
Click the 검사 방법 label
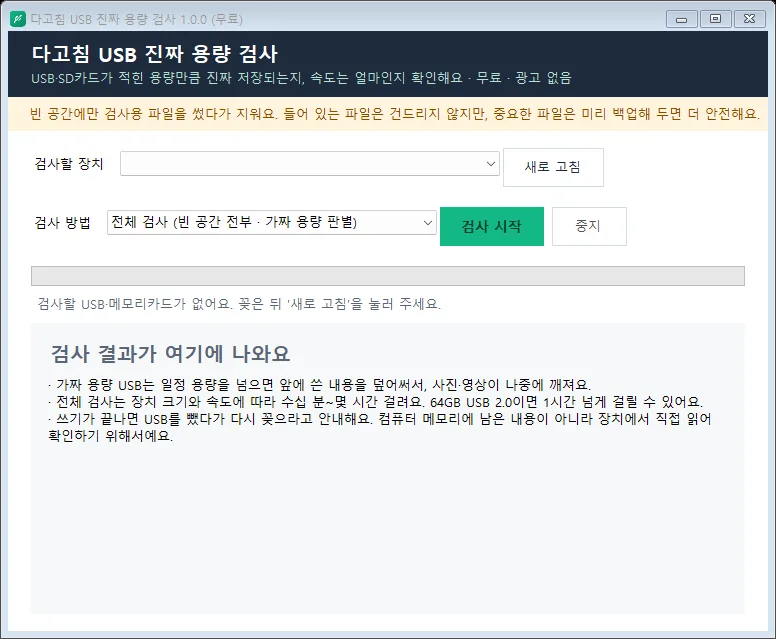click(62, 222)
